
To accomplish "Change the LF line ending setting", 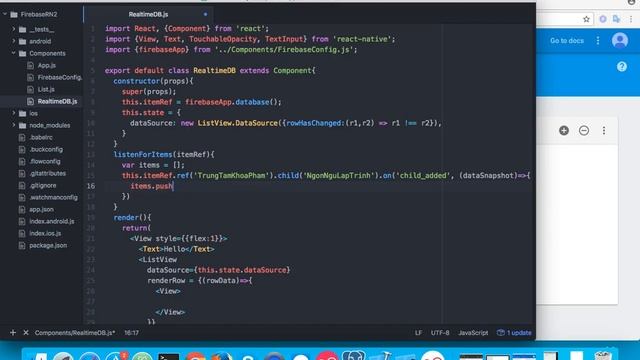I will 418,333.
